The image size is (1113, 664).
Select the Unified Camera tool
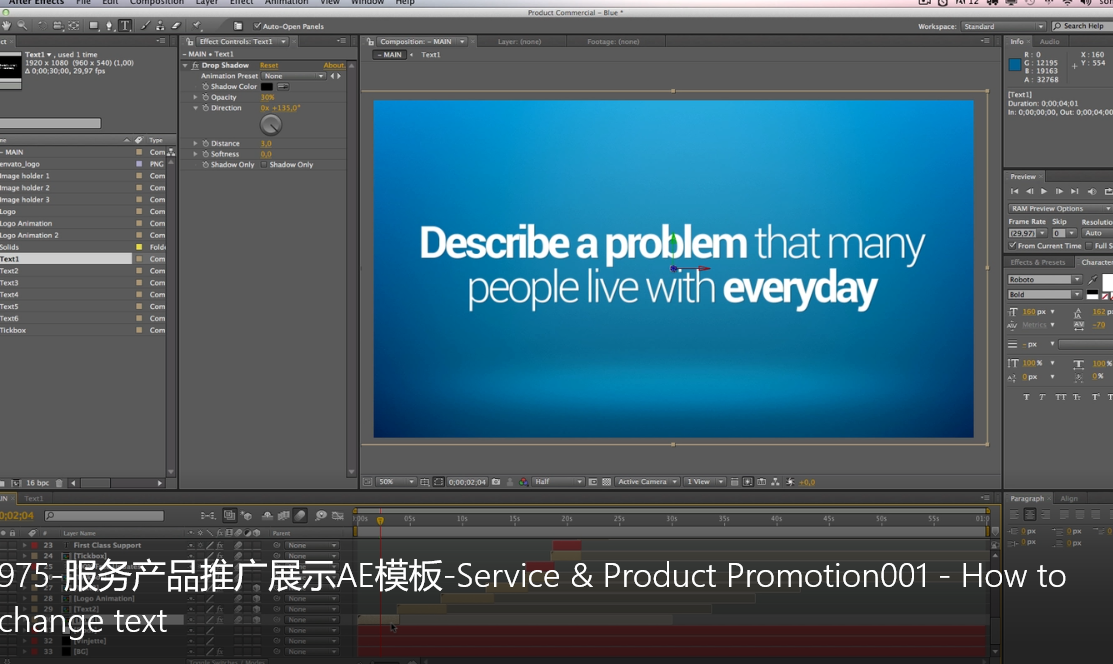pyautogui.click(x=57, y=26)
